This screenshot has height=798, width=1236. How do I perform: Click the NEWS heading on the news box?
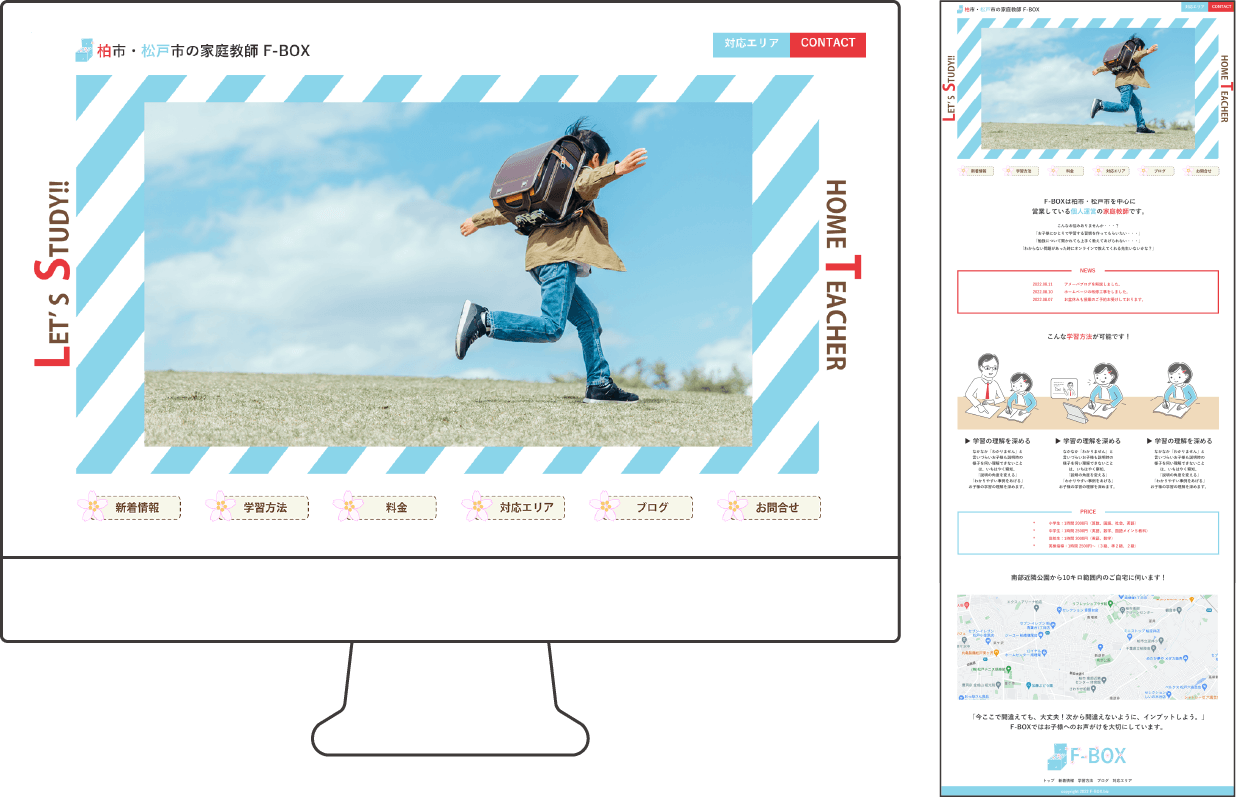1088,270
